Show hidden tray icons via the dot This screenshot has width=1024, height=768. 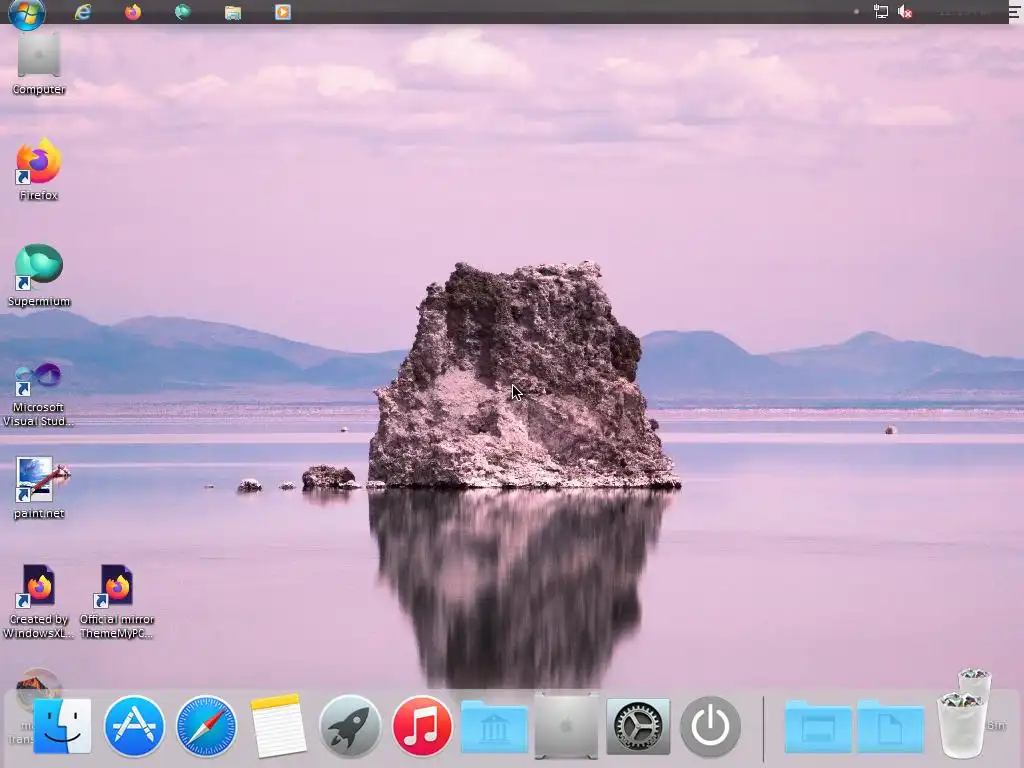[x=856, y=12]
